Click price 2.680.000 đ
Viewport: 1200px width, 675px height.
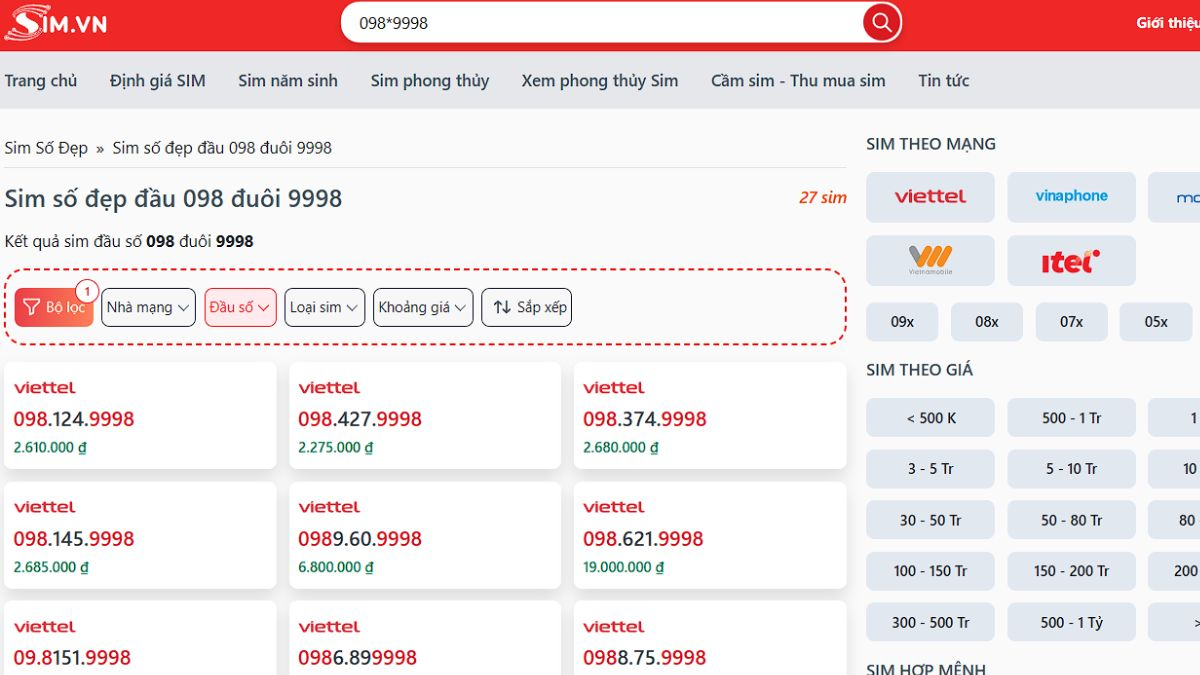coord(621,447)
